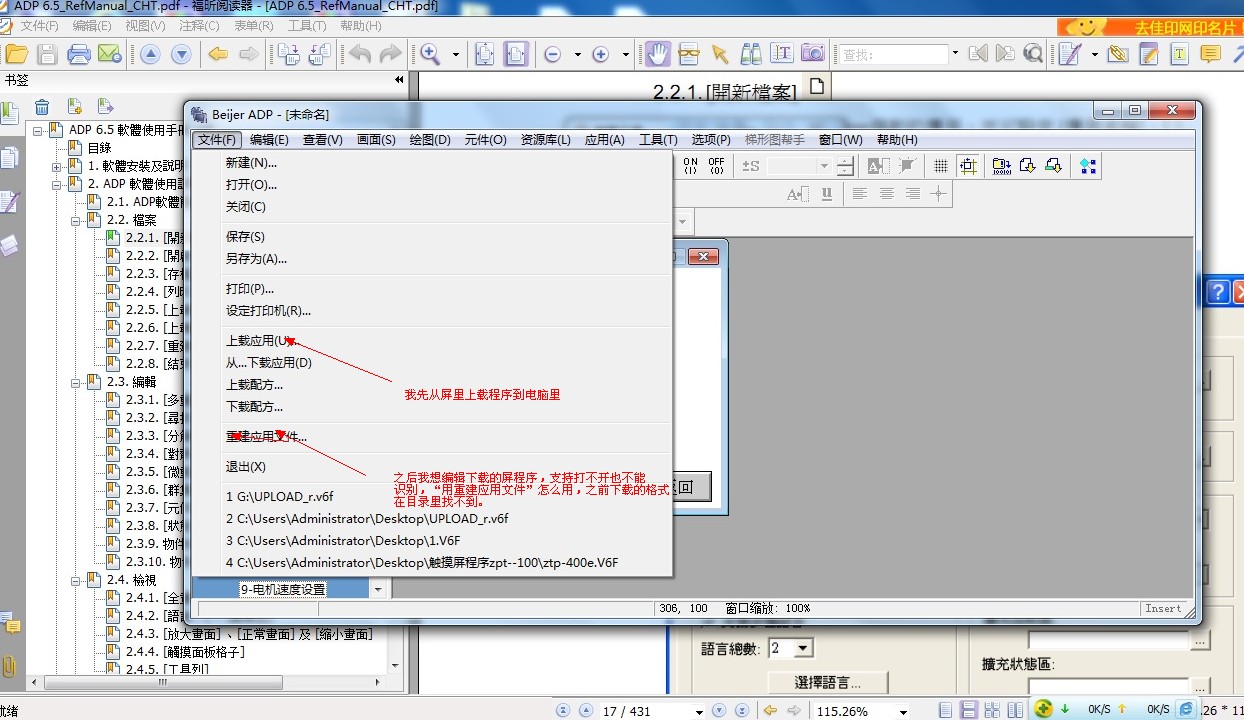Click the grid display icon in ADP toolbar
The height and width of the screenshot is (720, 1244).
pyautogui.click(x=940, y=166)
